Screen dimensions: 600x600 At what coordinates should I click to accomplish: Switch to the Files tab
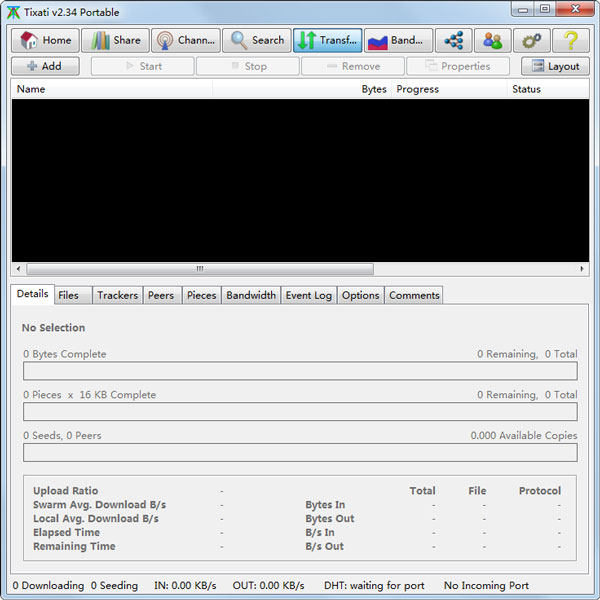[x=73, y=295]
